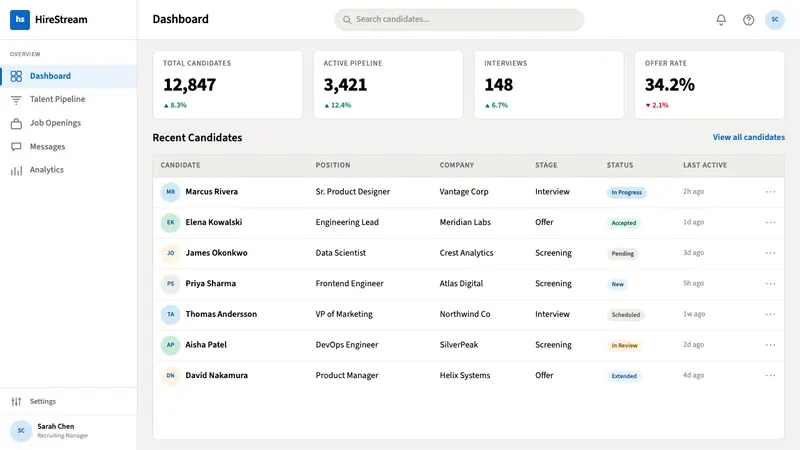Image resolution: width=800 pixels, height=450 pixels.
Task: Open more options for Thomas Andersson row
Action: coord(770,314)
